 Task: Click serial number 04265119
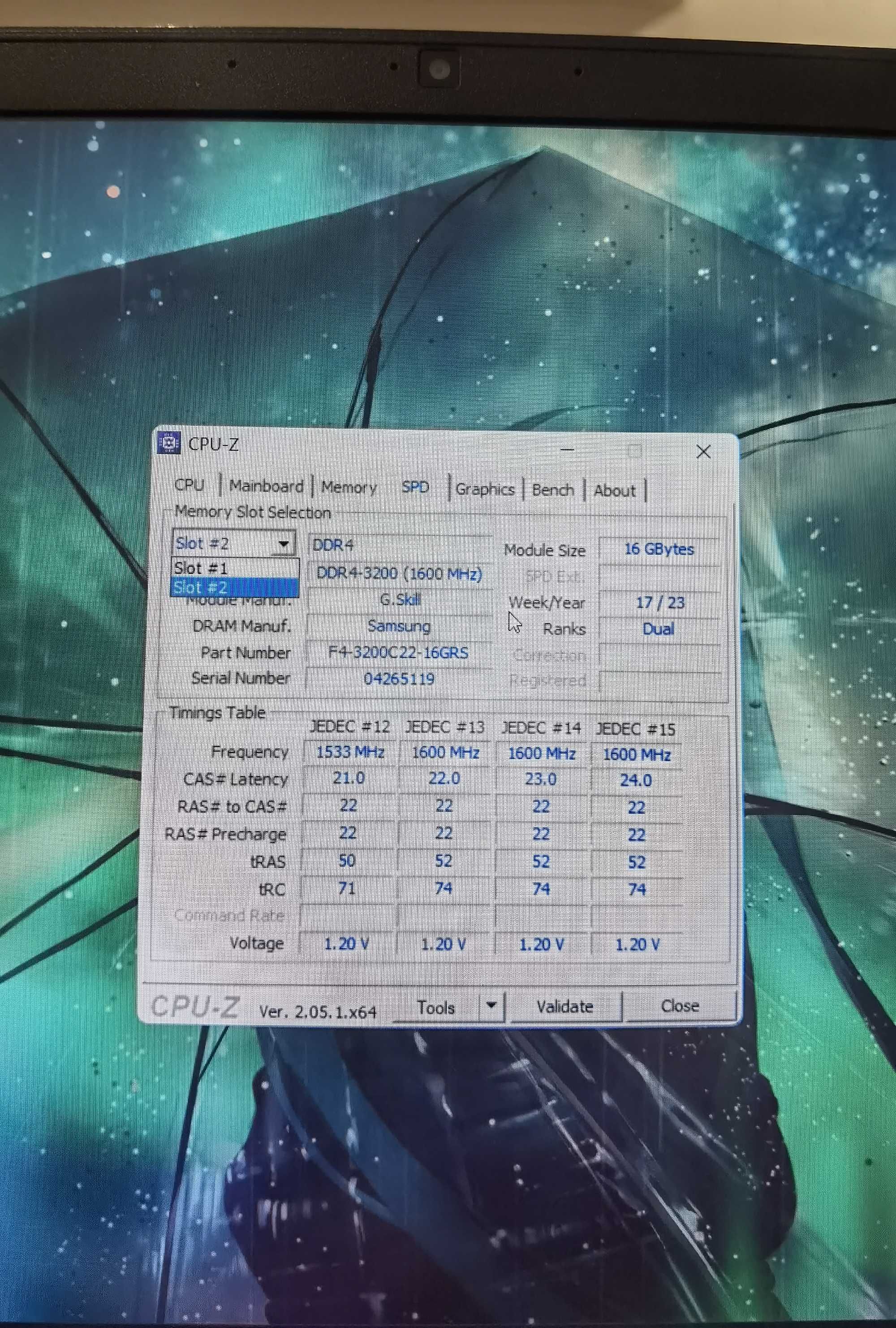[x=398, y=679]
